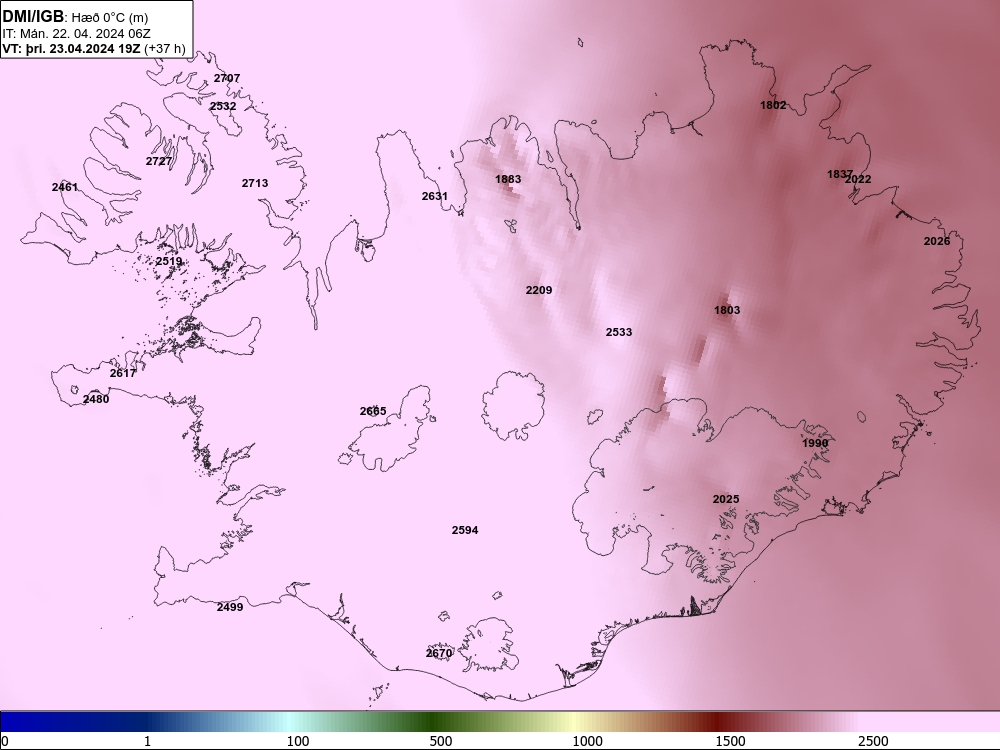This screenshot has width=1000, height=750.
Task: Click the legend label 1000
Action: click(587, 742)
